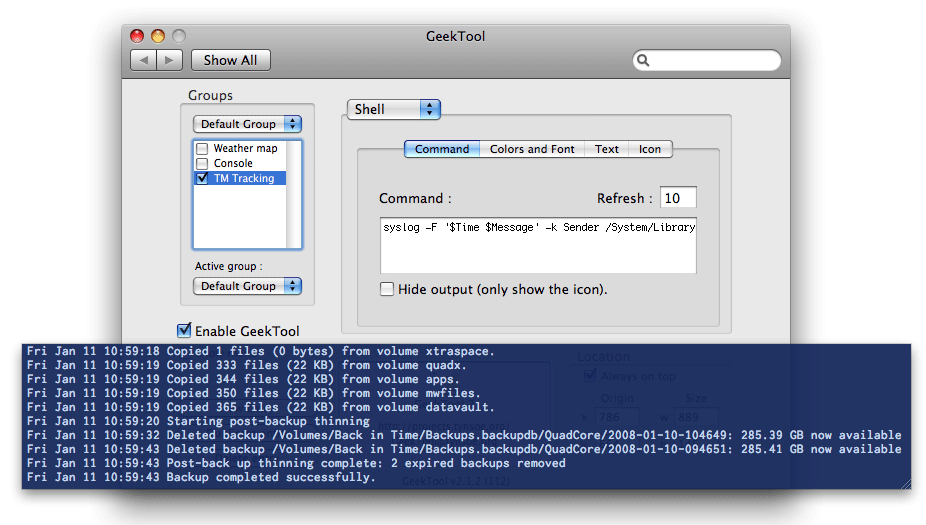Switch to the Colors and Font tab
This screenshot has width=926, height=525.
(532, 149)
